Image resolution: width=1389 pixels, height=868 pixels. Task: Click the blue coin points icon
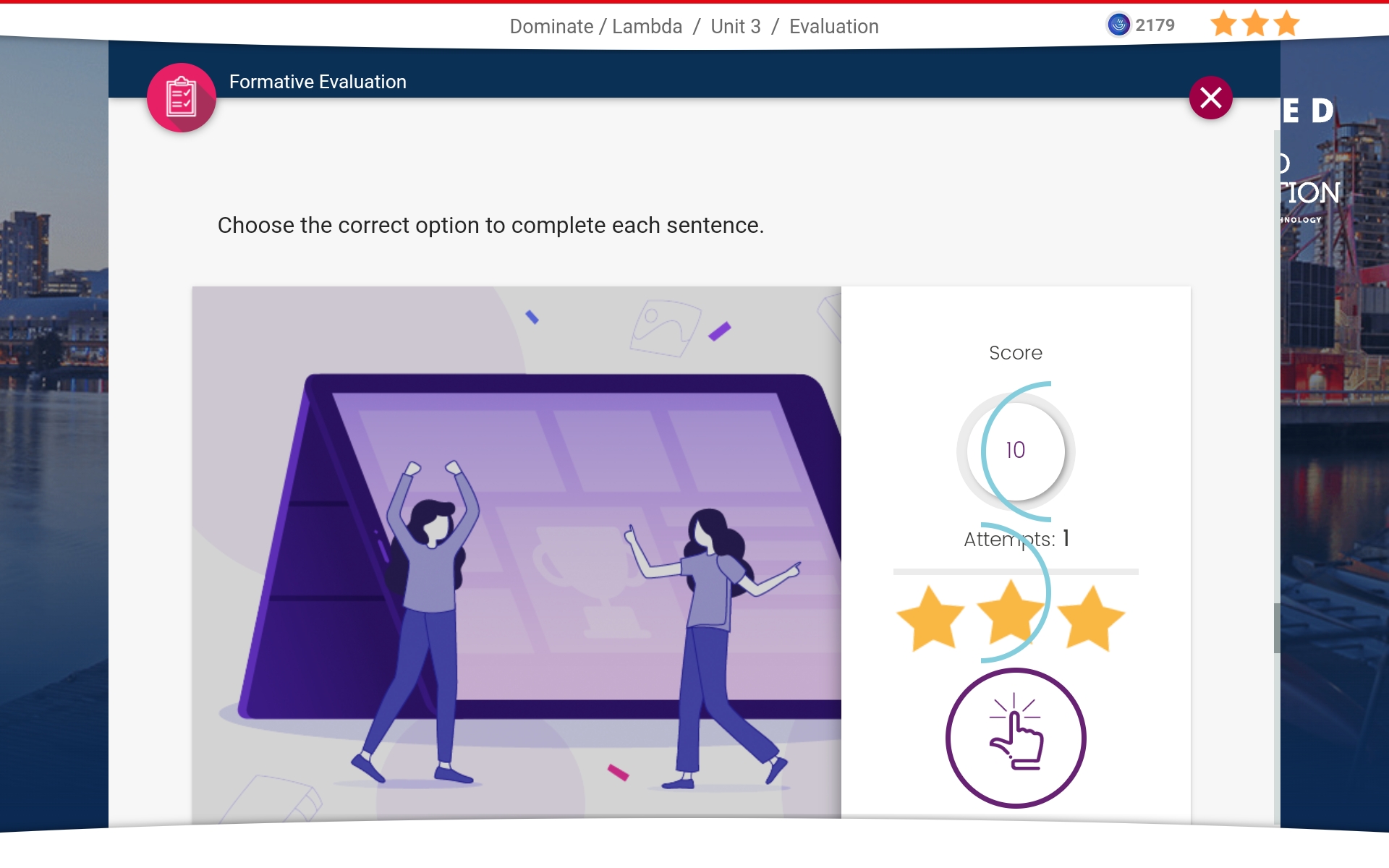tap(1118, 25)
